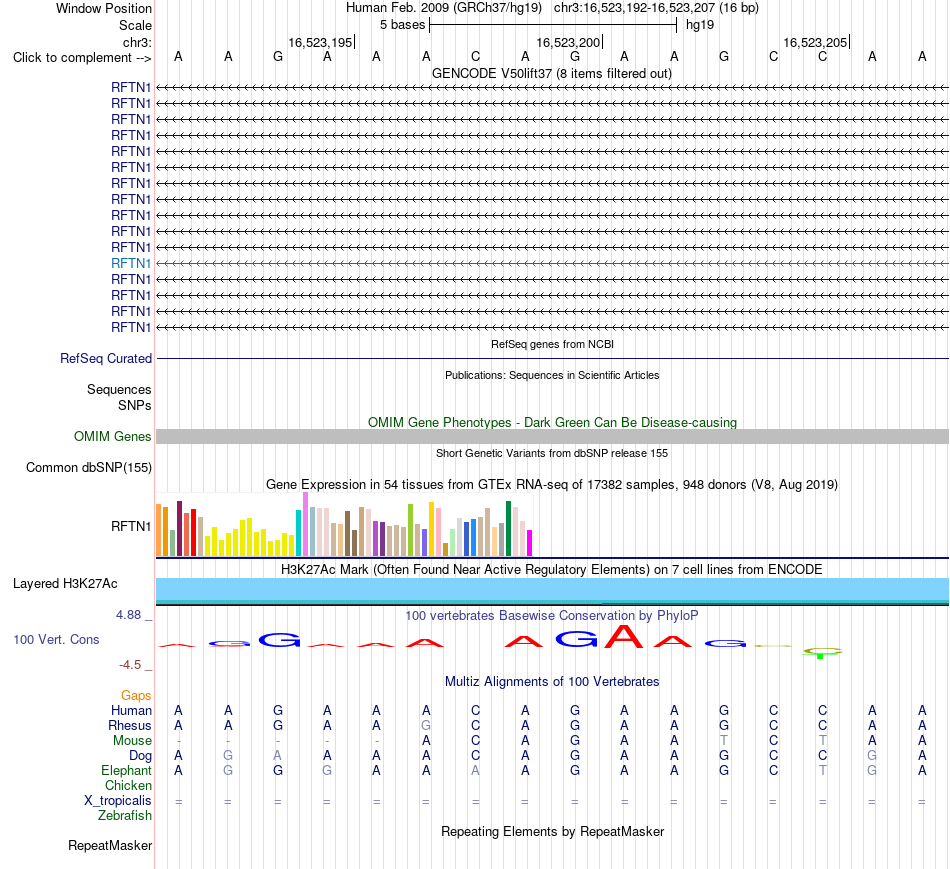
Task: Click the '5 bases' scale bar label
Action: point(402,25)
